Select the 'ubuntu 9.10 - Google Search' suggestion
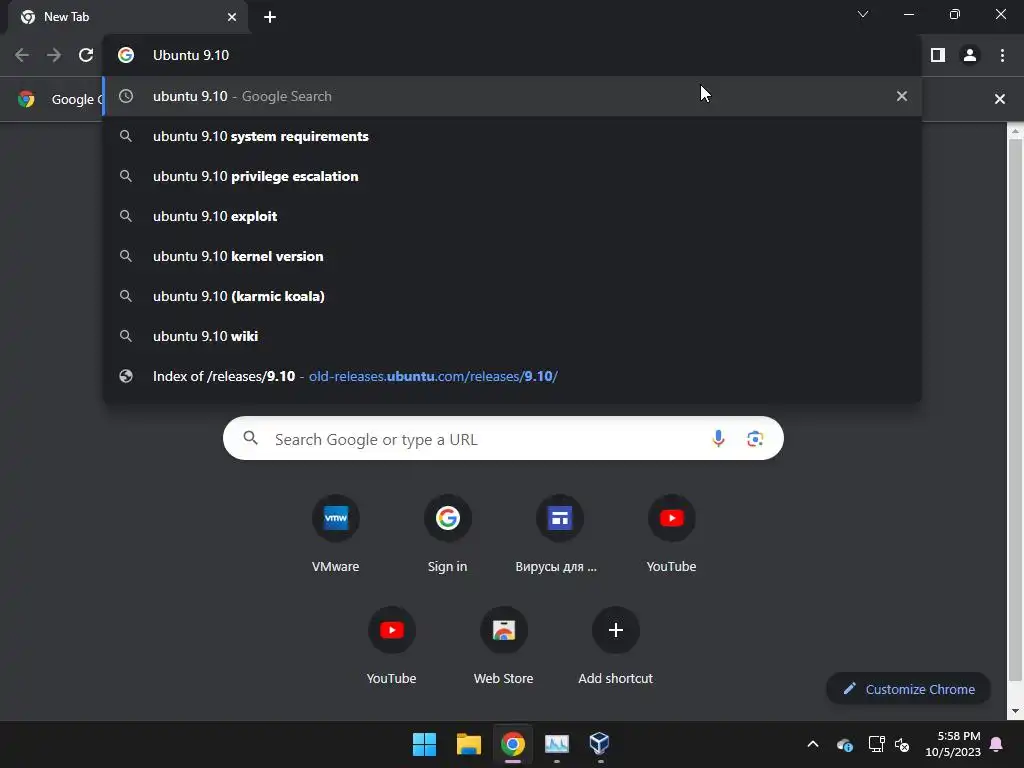 coord(512,96)
